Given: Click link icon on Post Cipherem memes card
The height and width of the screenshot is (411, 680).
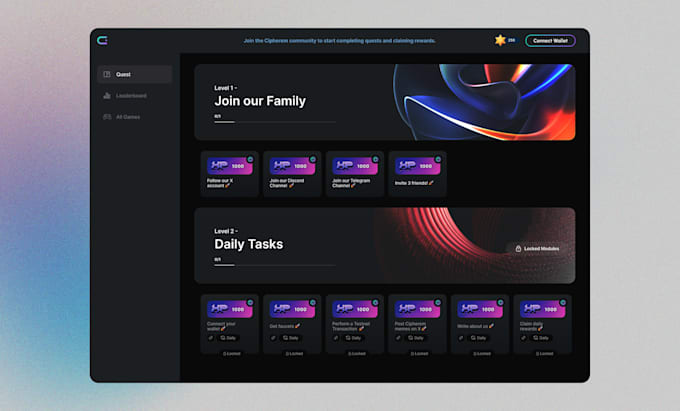Looking at the screenshot, I should coord(398,338).
